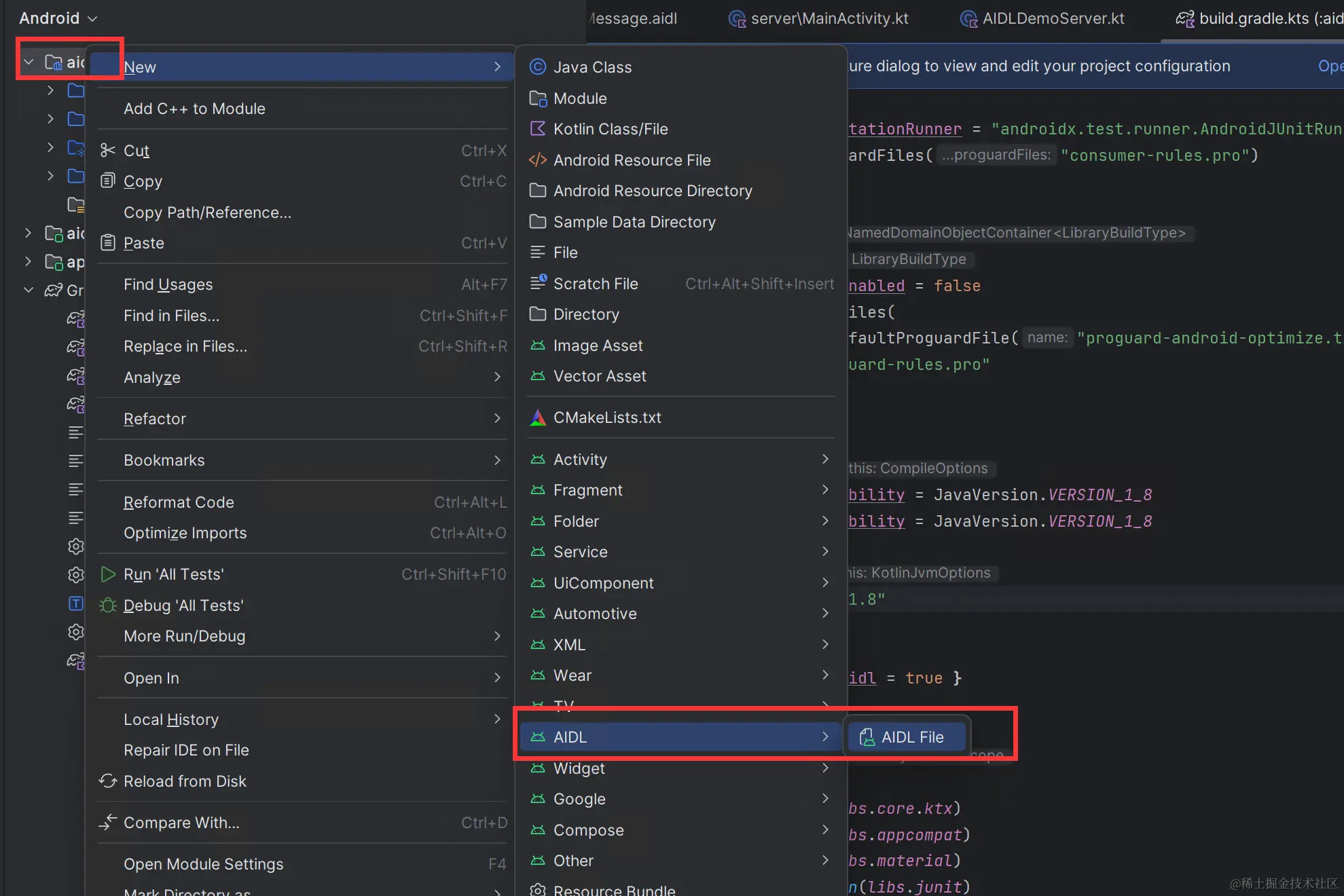
Task: Click the Cut scissors icon
Action: click(107, 150)
